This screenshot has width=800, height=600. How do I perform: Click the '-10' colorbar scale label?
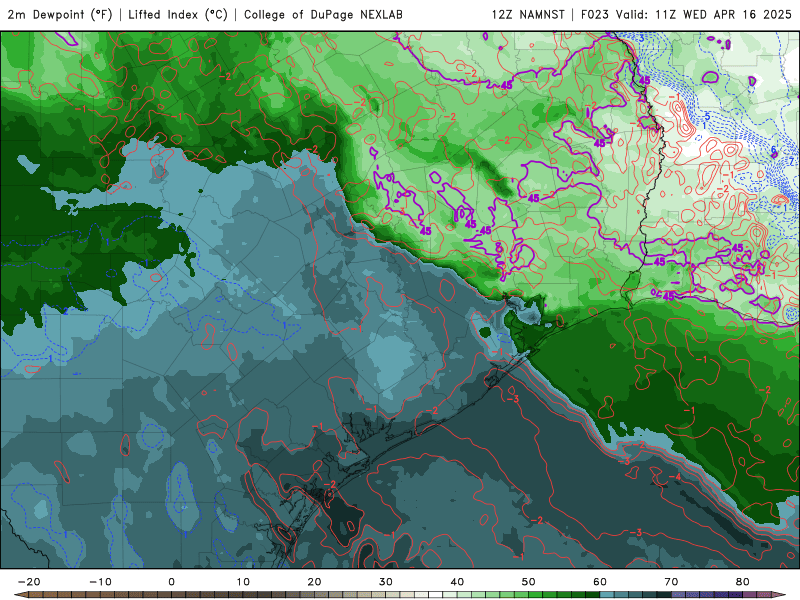[x=100, y=582]
